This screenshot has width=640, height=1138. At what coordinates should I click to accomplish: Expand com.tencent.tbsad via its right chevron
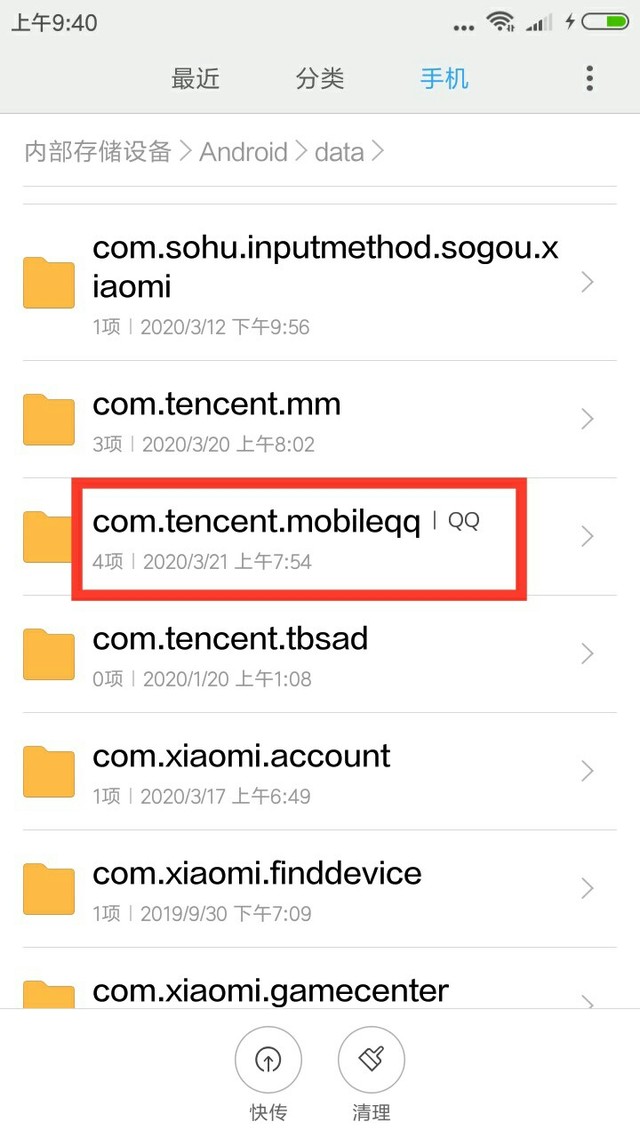587,654
